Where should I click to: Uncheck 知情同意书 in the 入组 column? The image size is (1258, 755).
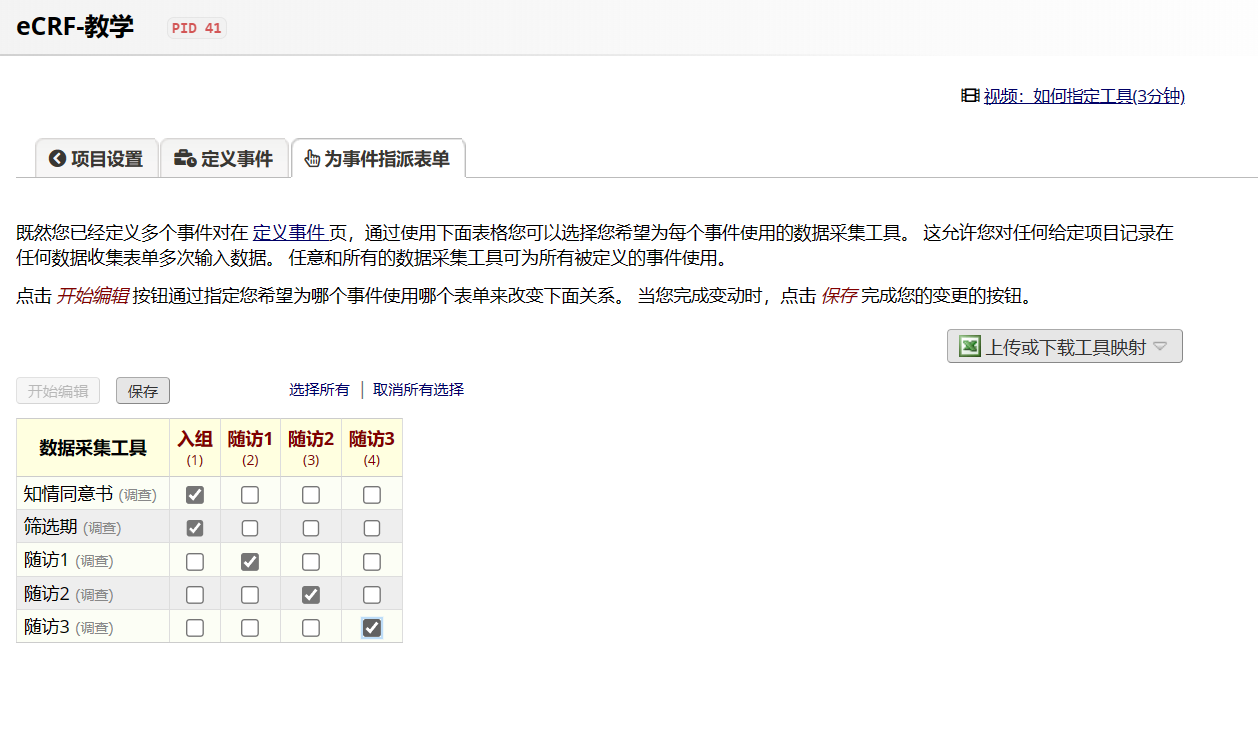[194, 493]
